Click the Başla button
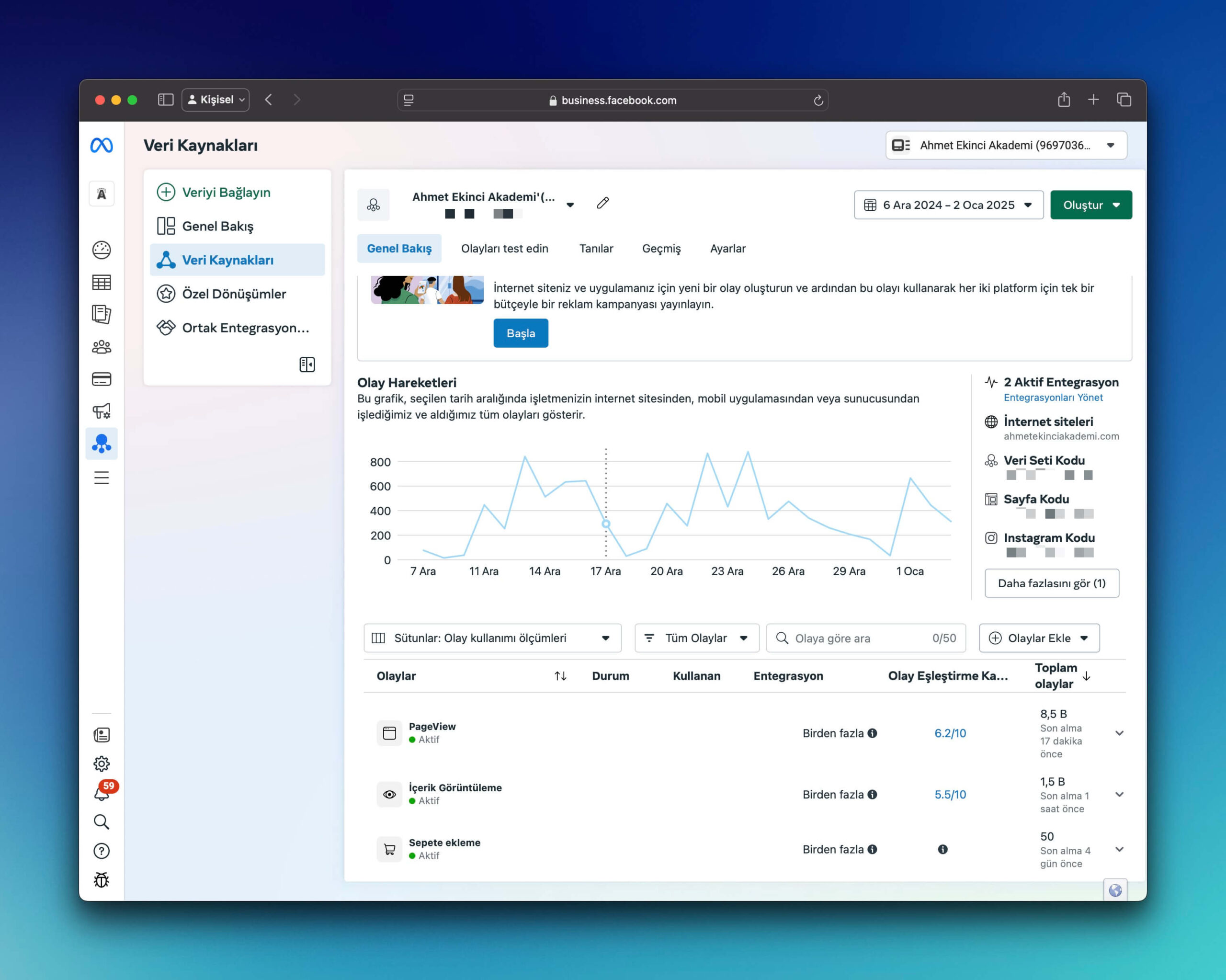 click(x=520, y=333)
